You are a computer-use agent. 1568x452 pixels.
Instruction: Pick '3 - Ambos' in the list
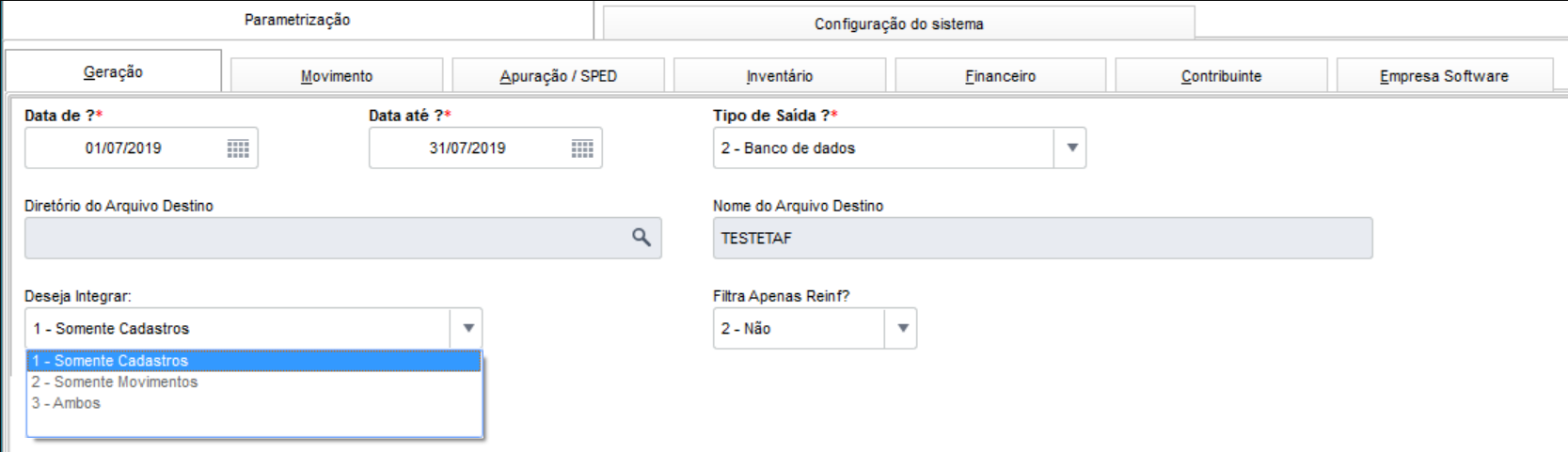click(x=66, y=403)
